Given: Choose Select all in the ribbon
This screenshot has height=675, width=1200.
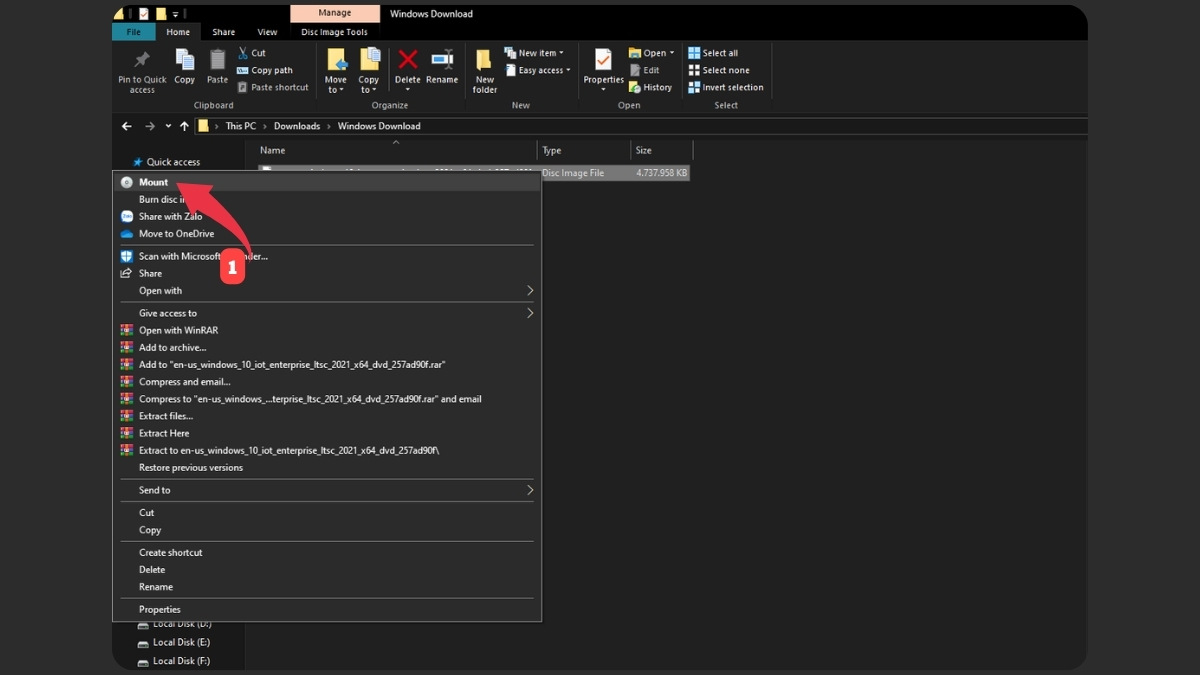Looking at the screenshot, I should [713, 53].
